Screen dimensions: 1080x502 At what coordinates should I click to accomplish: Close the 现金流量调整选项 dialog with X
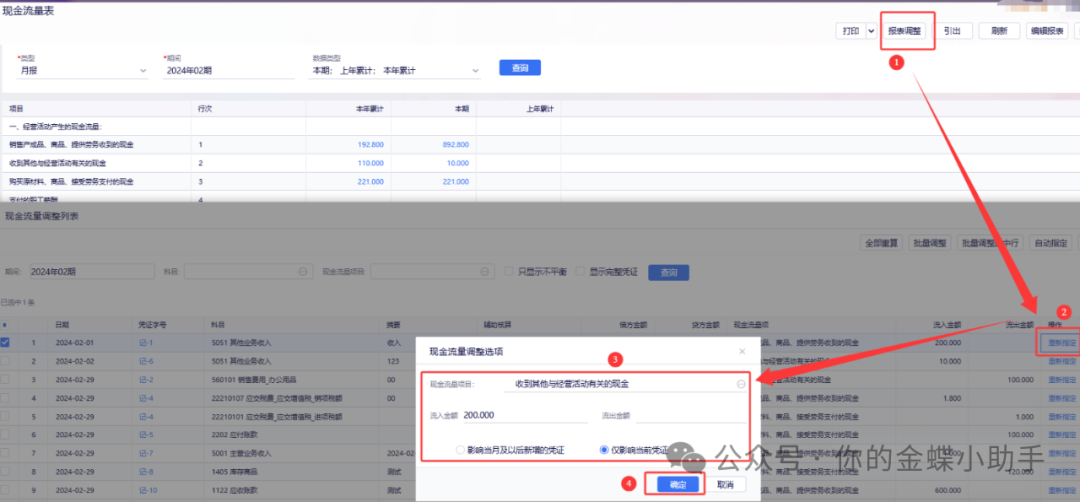(x=741, y=352)
